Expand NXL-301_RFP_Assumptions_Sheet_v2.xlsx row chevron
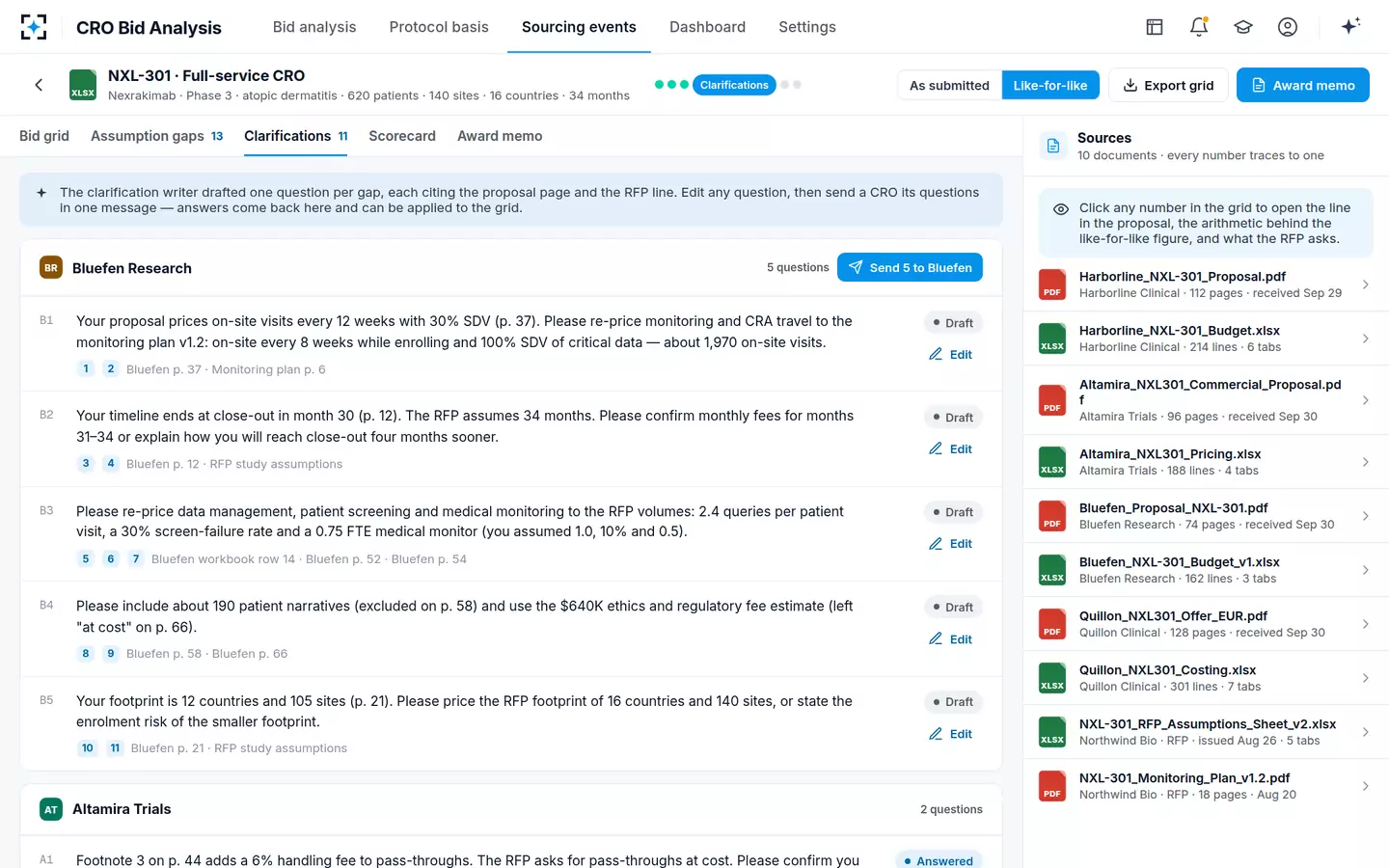Screen dimensions: 1389x868 1366,732
